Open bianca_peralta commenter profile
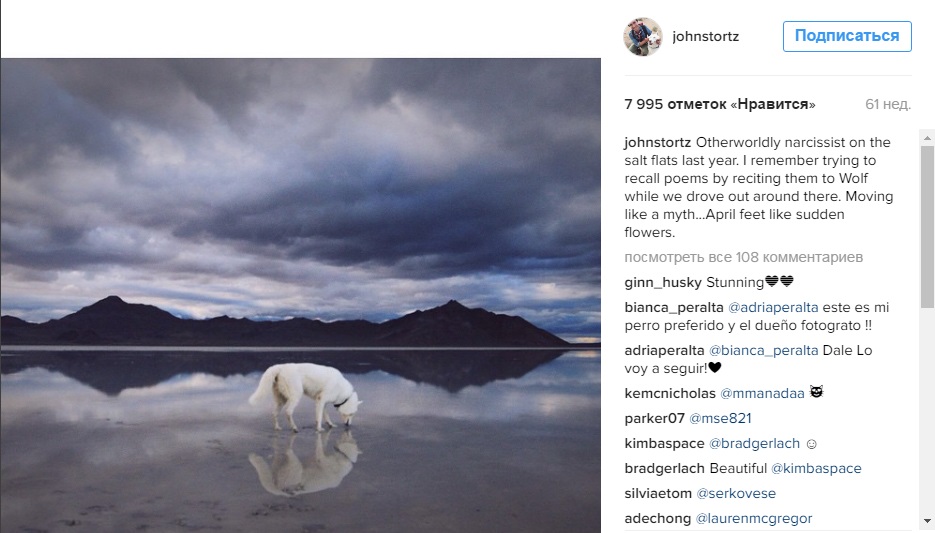This screenshot has width=935, height=533. [x=674, y=308]
